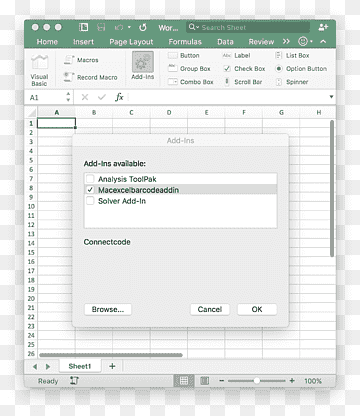Enable the Solver Add-In checkbox

click(90, 201)
